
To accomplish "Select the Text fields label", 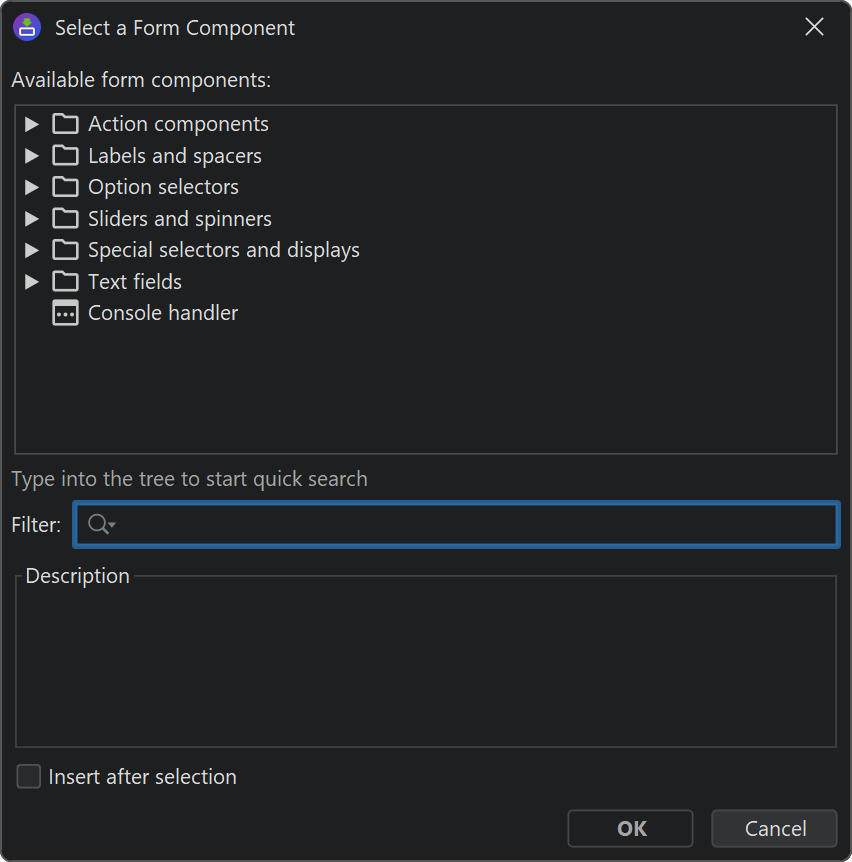I will (x=135, y=282).
